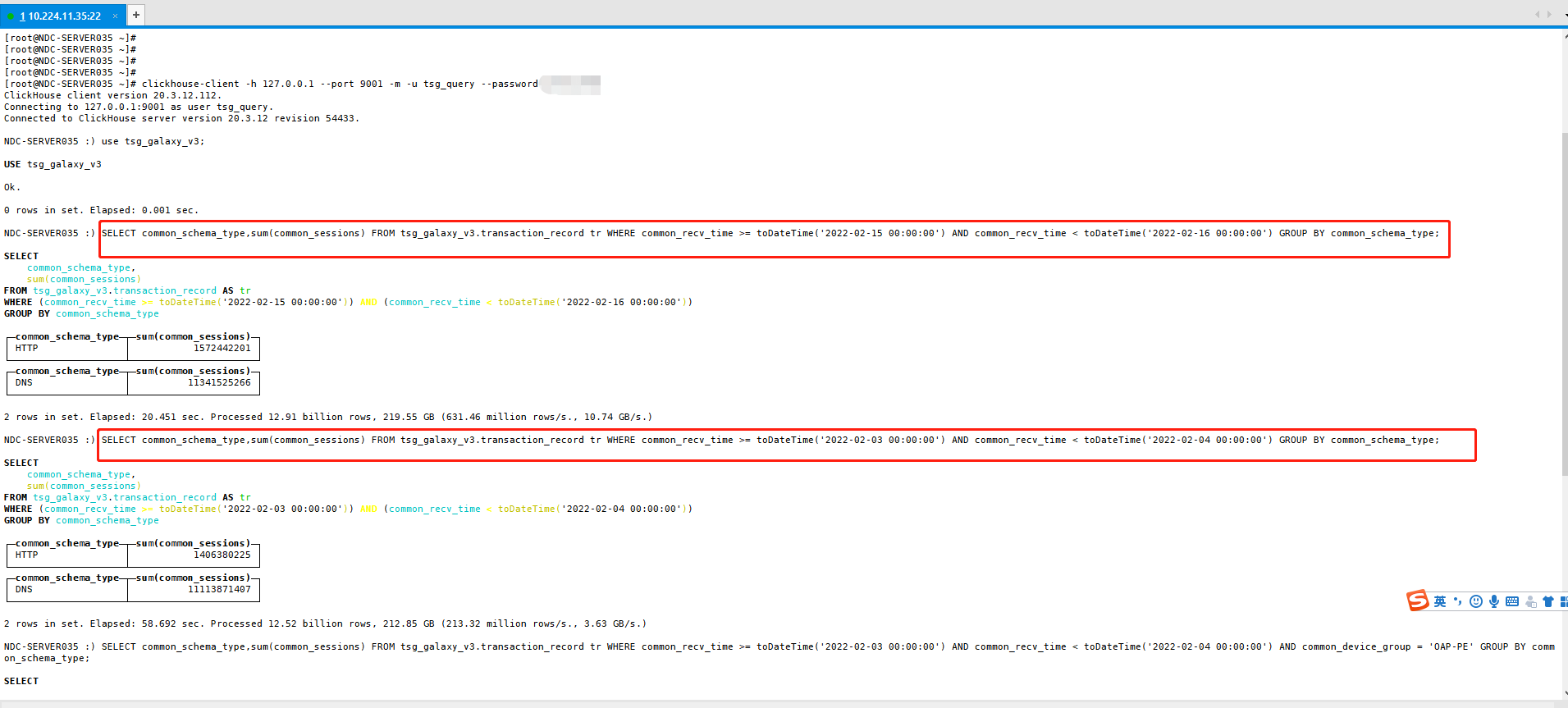Toggle the Chinese/English input mode indicator
This screenshot has height=708, width=1568.
tap(1440, 601)
